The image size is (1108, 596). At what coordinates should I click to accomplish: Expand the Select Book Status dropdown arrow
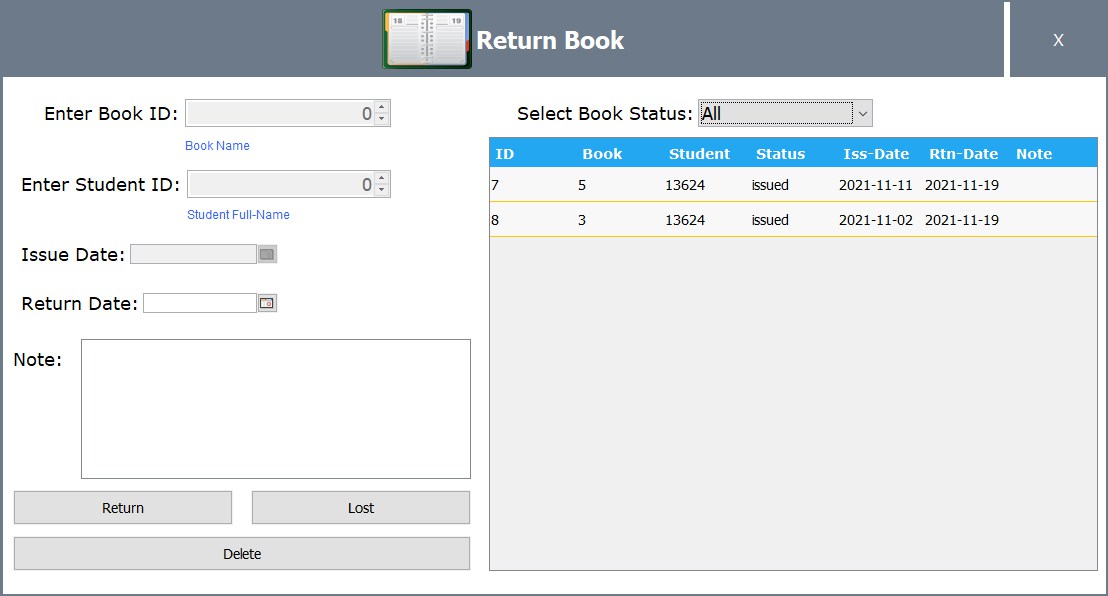[x=863, y=113]
